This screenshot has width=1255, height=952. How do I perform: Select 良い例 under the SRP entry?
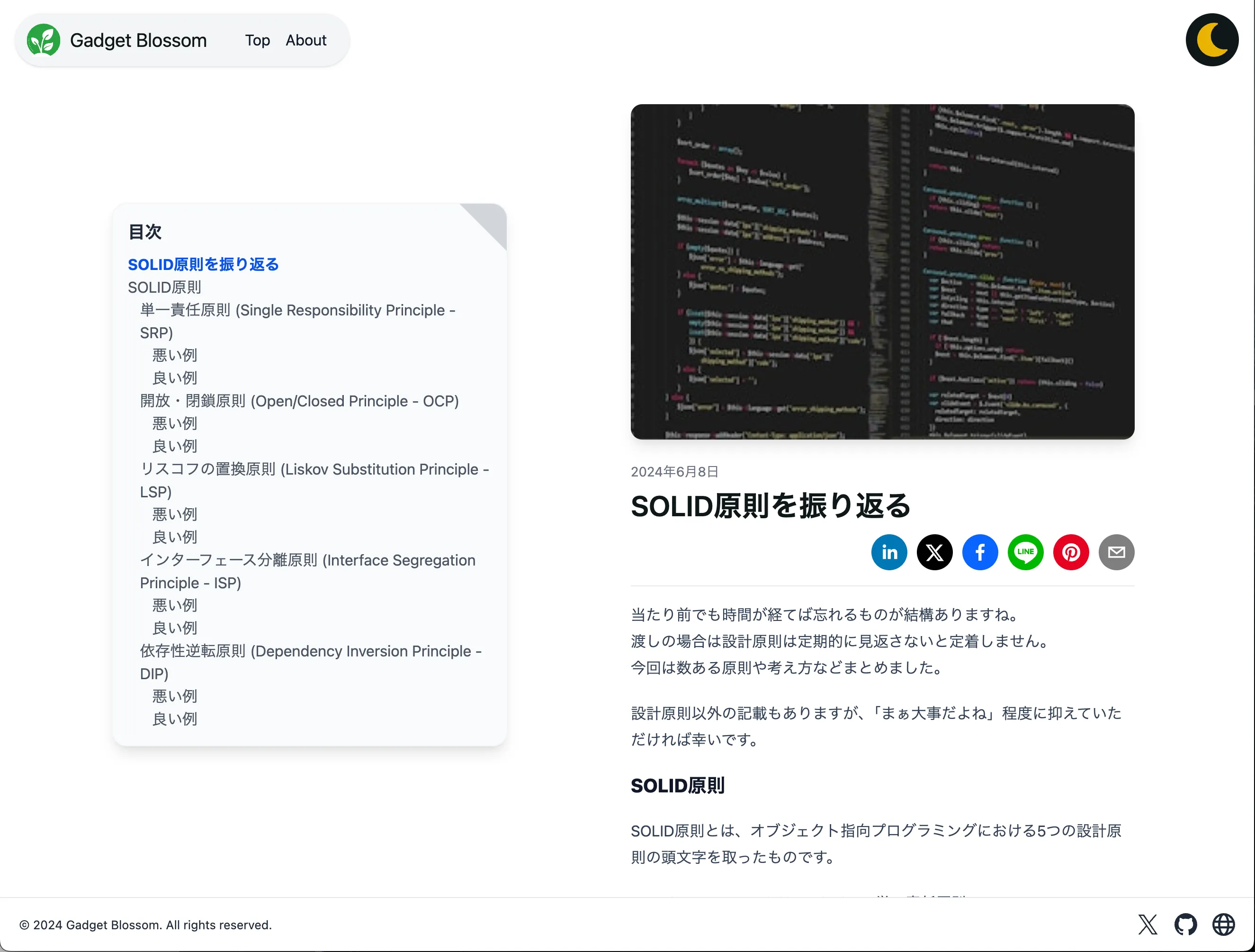tap(174, 378)
